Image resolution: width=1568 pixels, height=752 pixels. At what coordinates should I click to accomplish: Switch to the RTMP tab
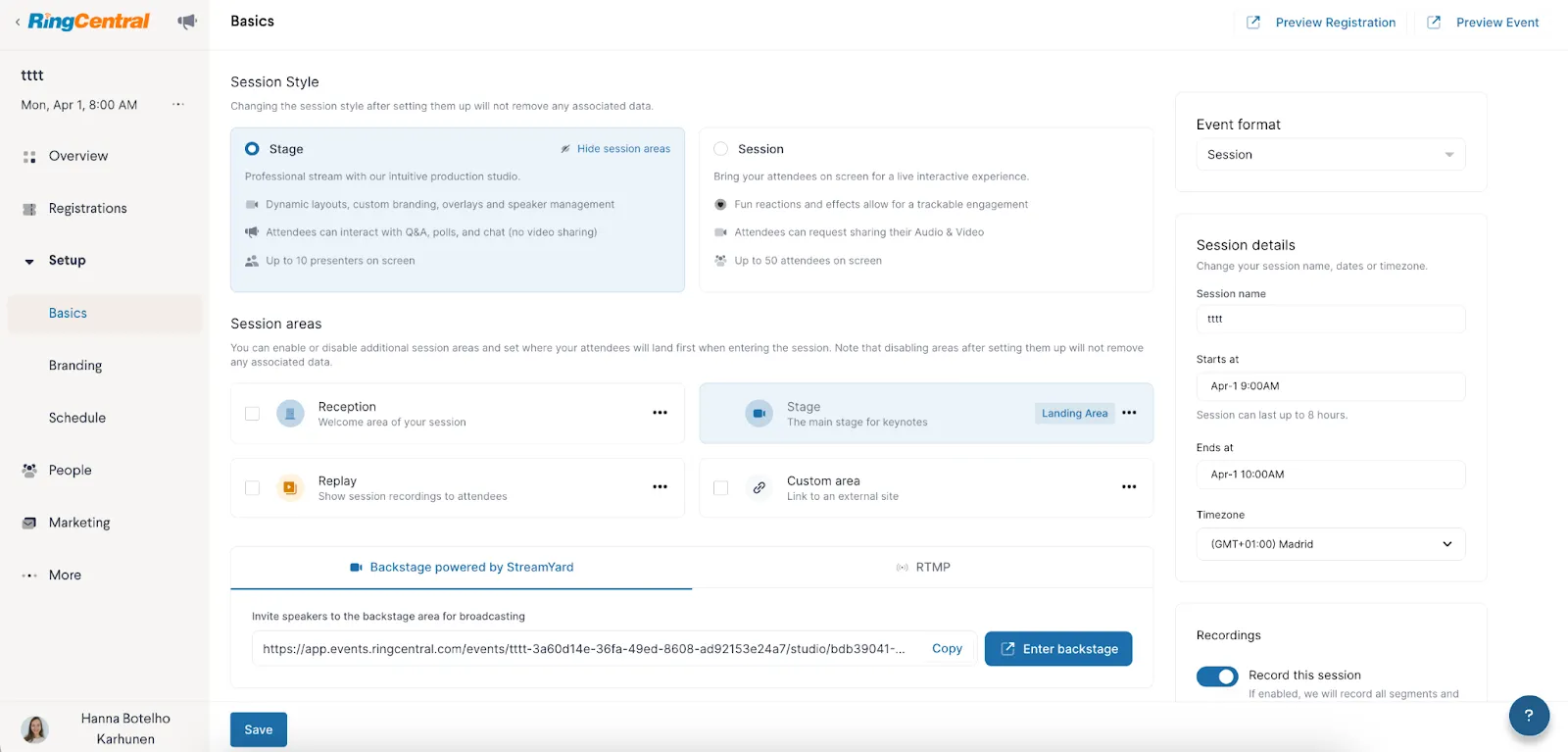click(922, 568)
